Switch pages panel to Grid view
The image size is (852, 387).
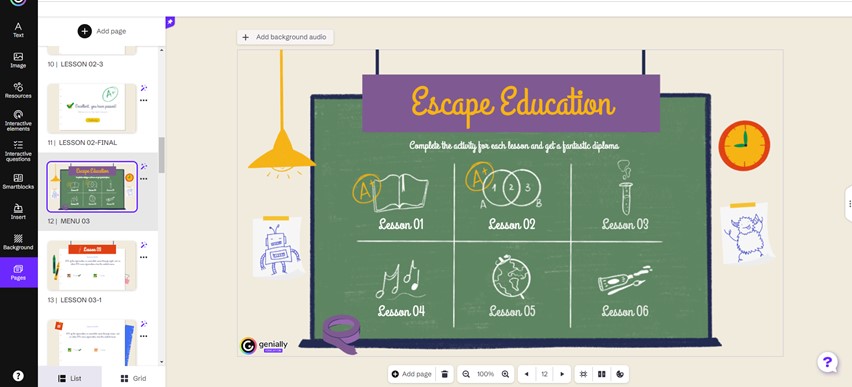coord(133,378)
